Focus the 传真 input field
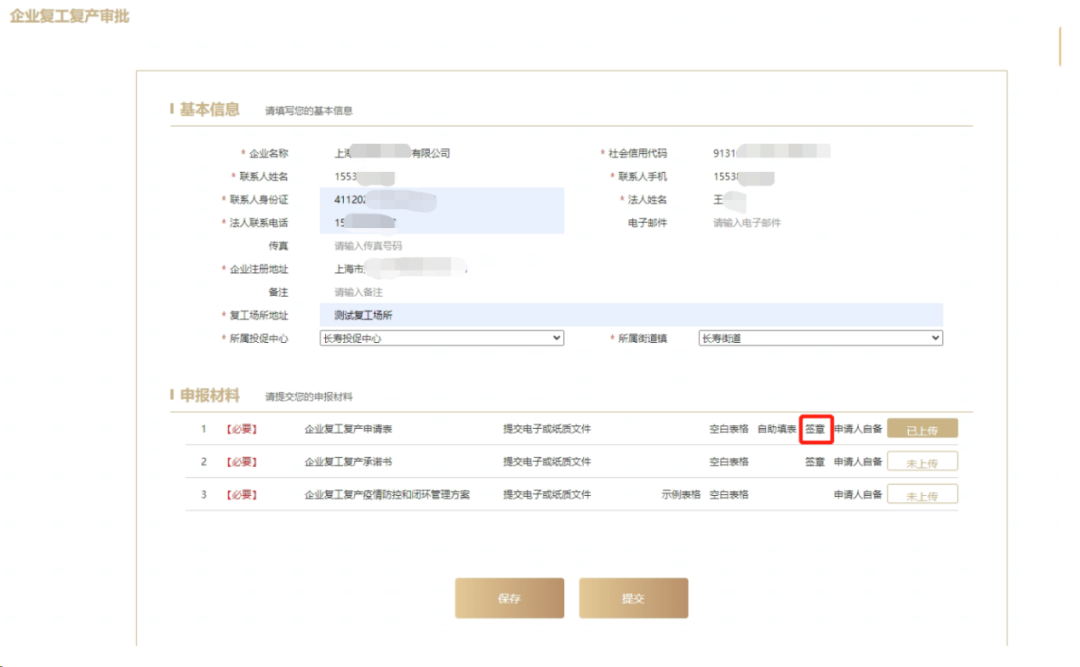Image resolution: width=1080 pixels, height=667 pixels. pyautogui.click(x=440, y=246)
